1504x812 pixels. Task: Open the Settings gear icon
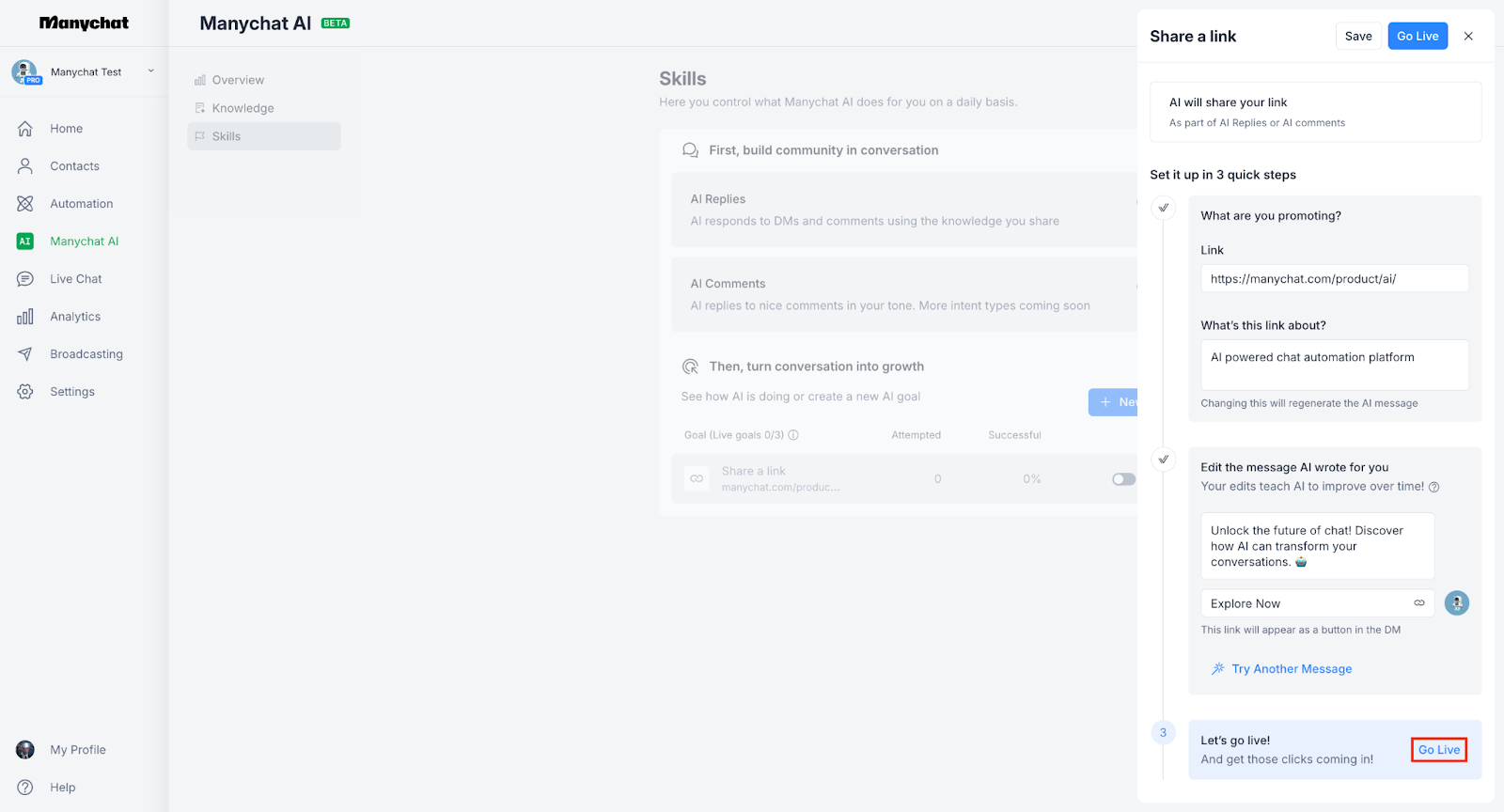coord(25,392)
